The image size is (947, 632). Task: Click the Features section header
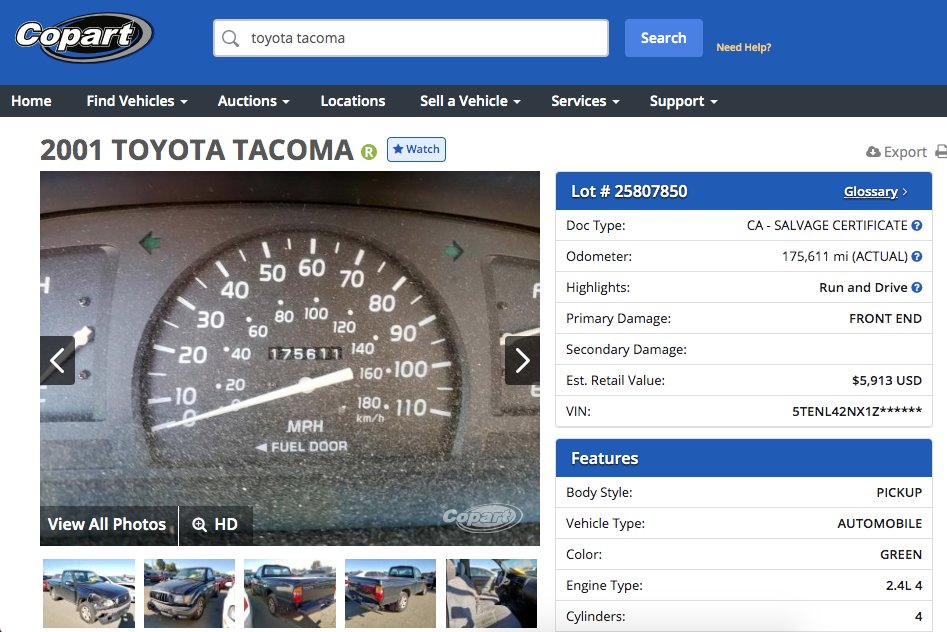[743, 458]
